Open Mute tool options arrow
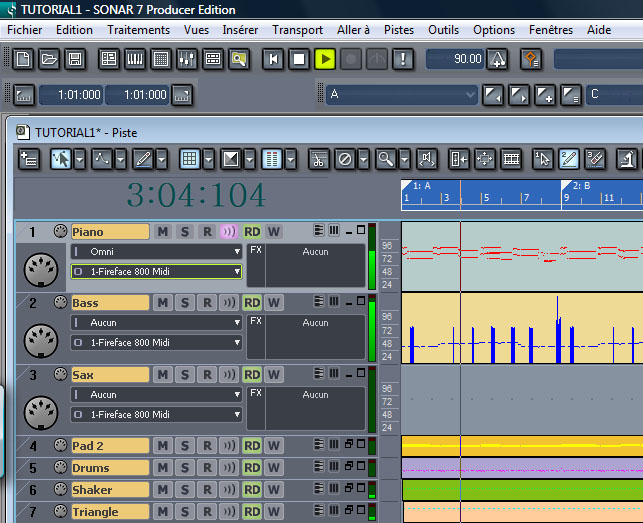 click(364, 159)
